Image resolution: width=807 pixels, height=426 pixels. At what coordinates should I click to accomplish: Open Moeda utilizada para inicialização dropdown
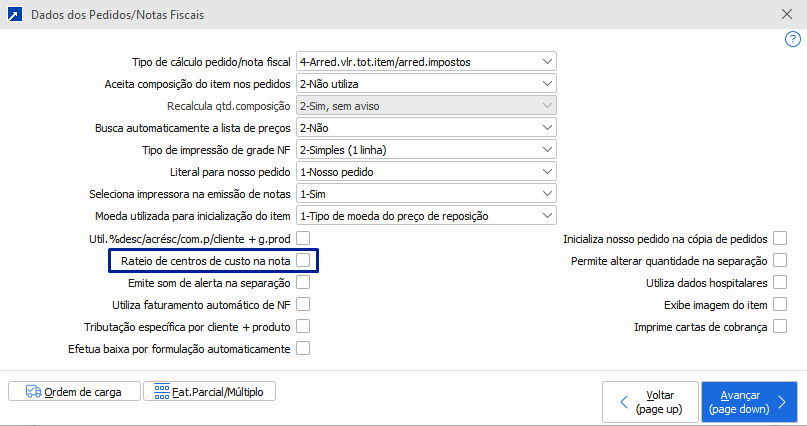(x=546, y=216)
